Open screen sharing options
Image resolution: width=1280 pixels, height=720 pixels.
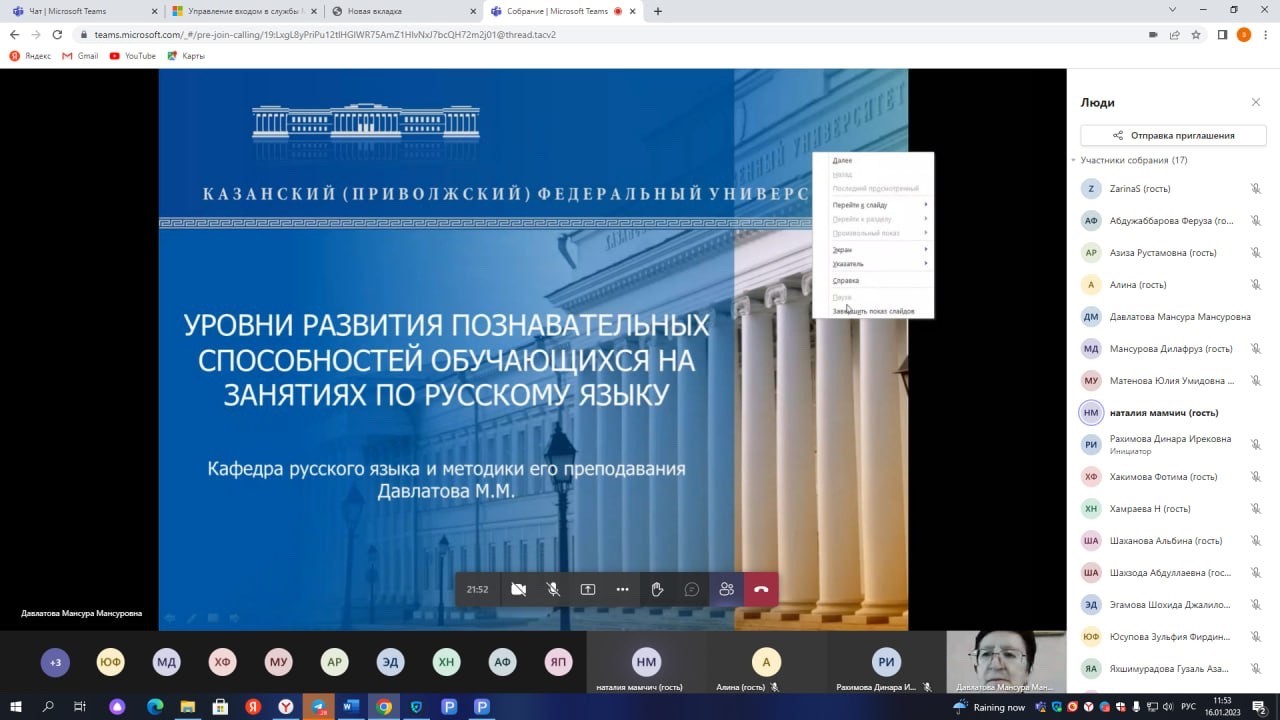(587, 589)
